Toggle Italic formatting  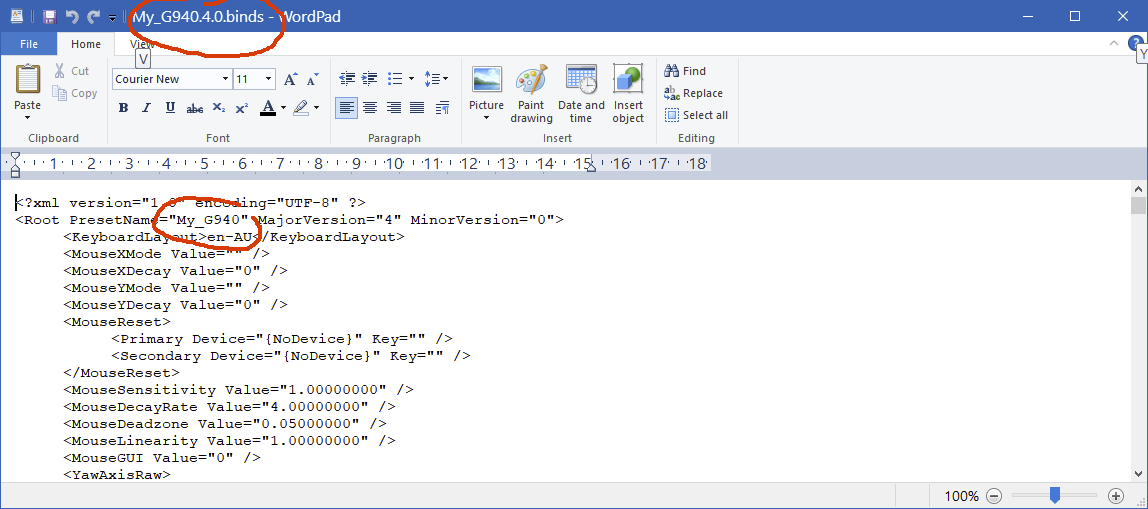[146, 108]
